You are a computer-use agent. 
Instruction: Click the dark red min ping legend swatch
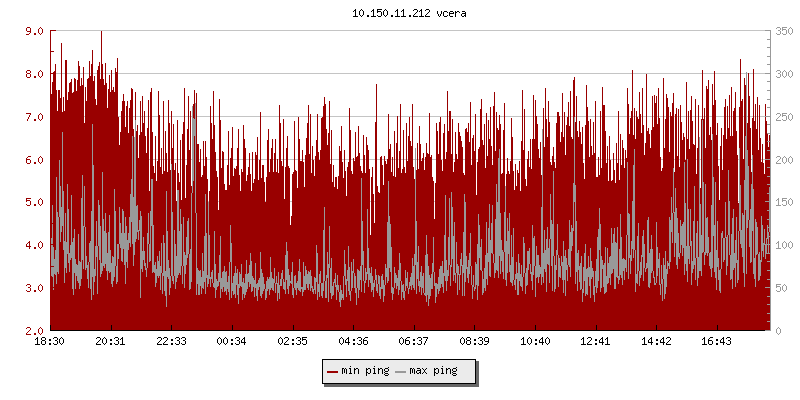point(333,371)
